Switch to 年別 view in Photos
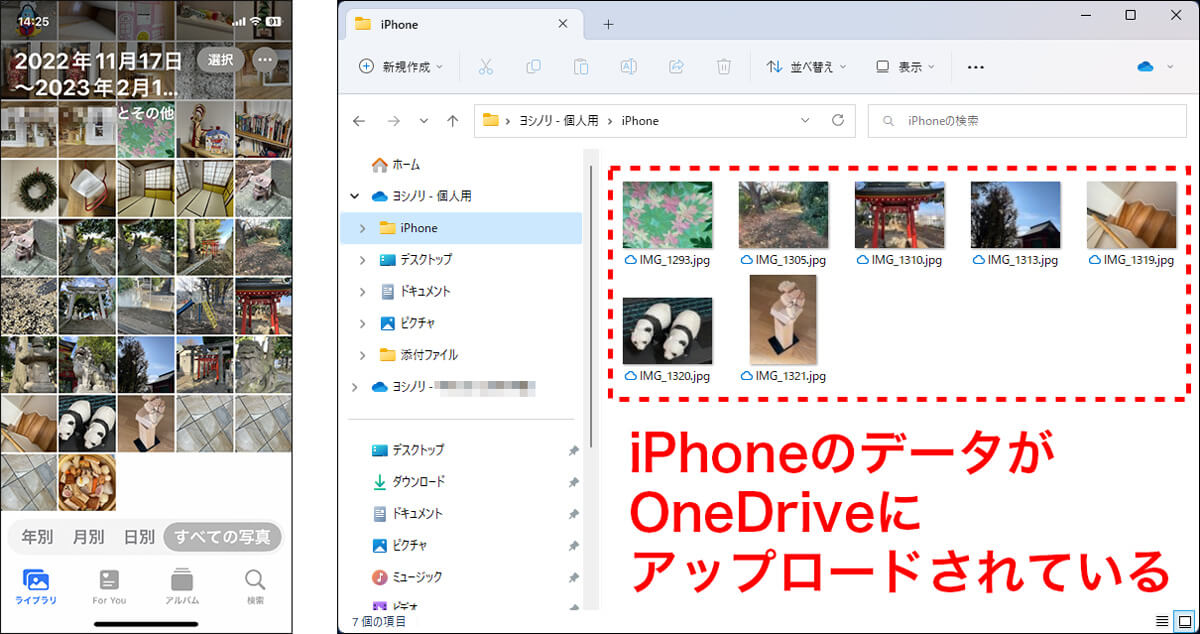The height and width of the screenshot is (634, 1200). (x=37, y=537)
